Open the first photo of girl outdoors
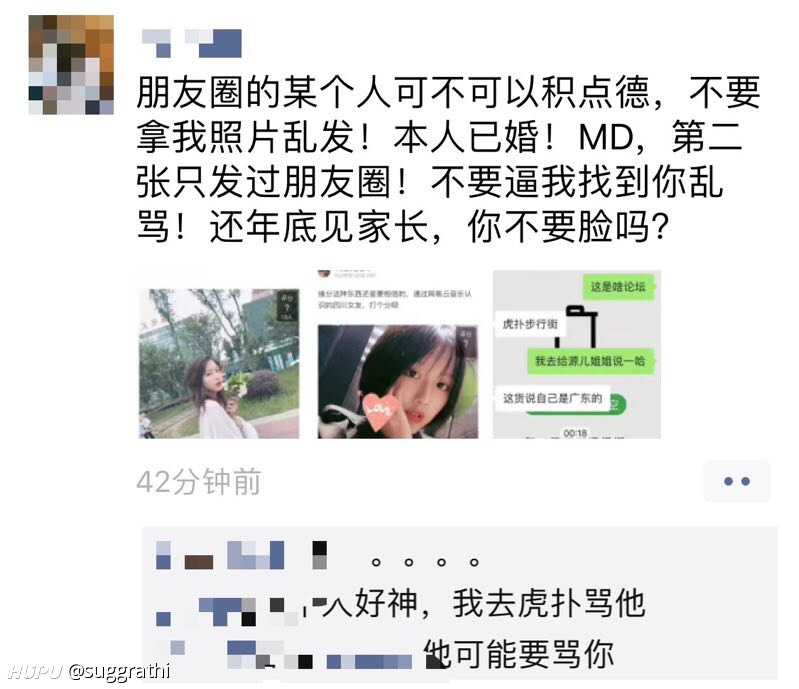Viewport: 799px width, 689px height. coord(219,363)
